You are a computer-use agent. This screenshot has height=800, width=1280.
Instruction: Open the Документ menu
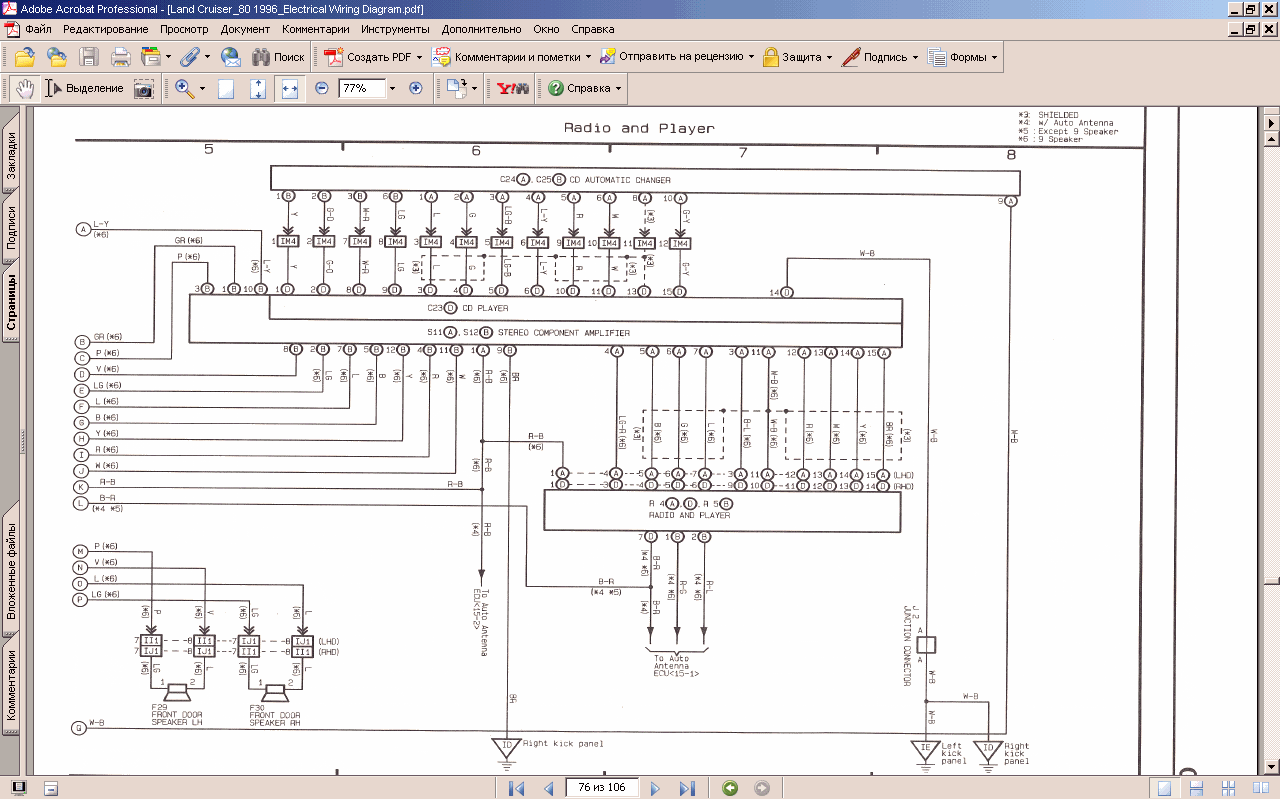pos(245,29)
